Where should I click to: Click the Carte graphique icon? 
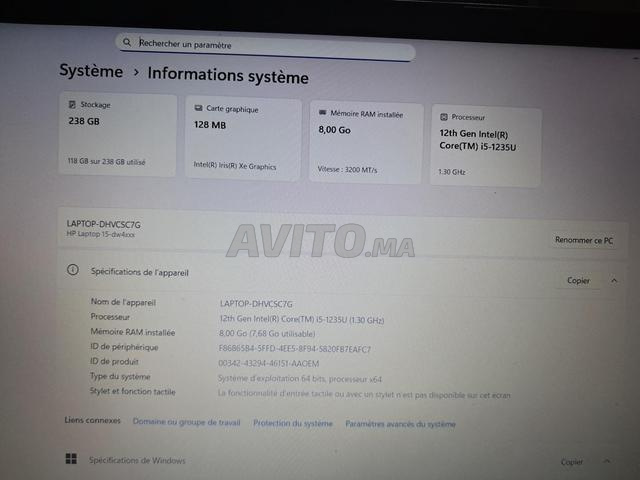click(x=198, y=108)
